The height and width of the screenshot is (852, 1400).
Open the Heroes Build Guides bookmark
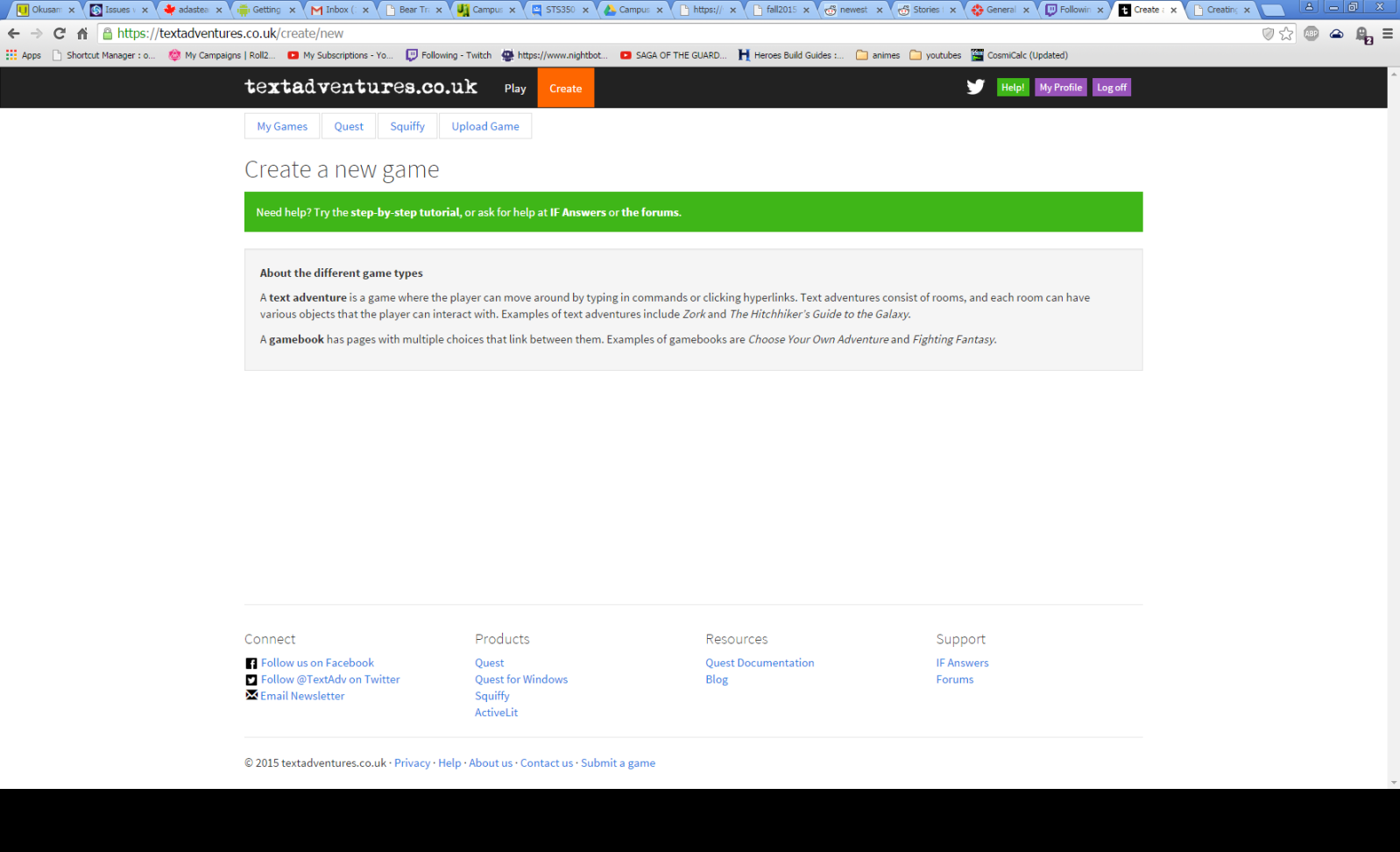click(791, 54)
